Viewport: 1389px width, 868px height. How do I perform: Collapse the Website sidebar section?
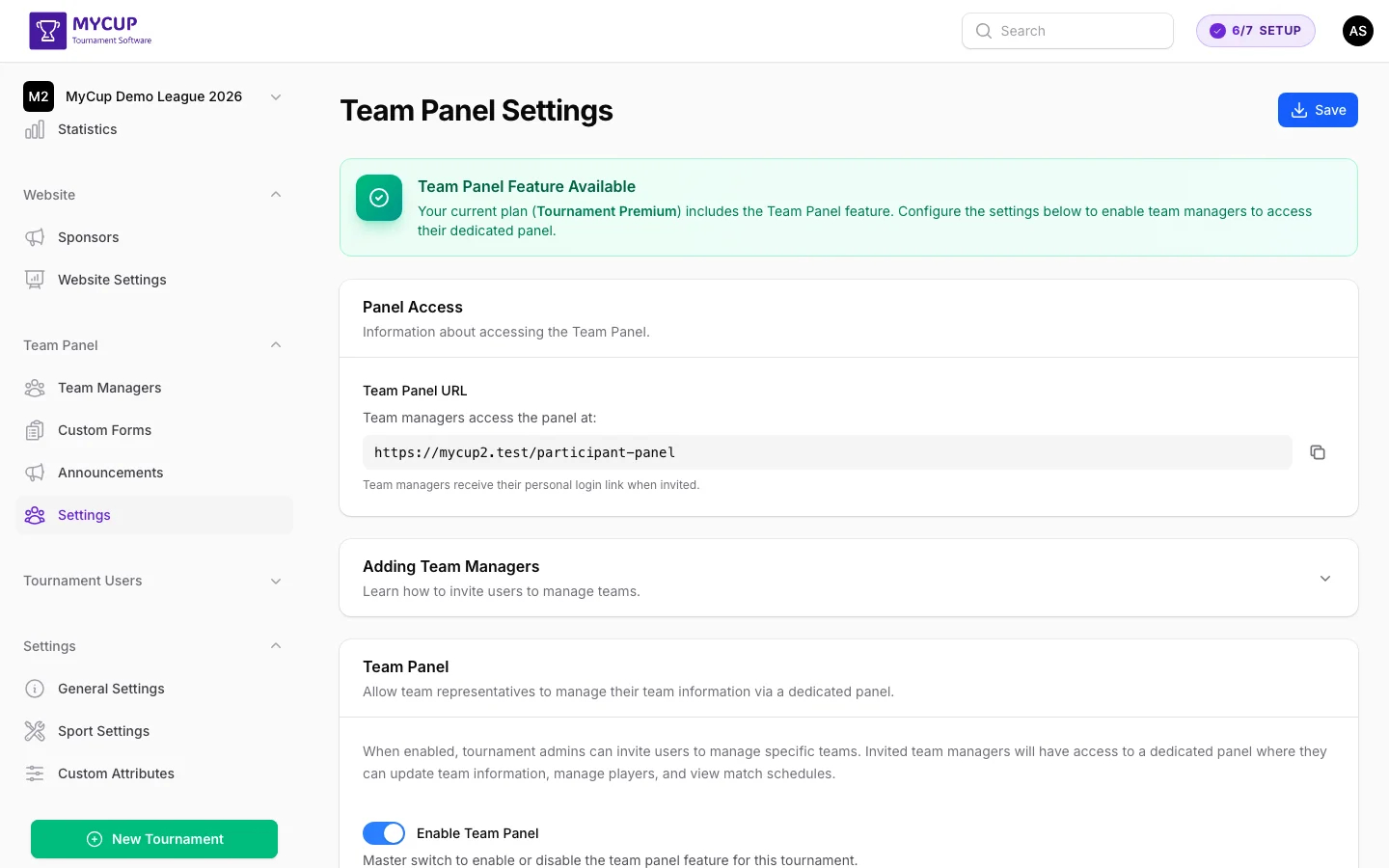coord(276,195)
